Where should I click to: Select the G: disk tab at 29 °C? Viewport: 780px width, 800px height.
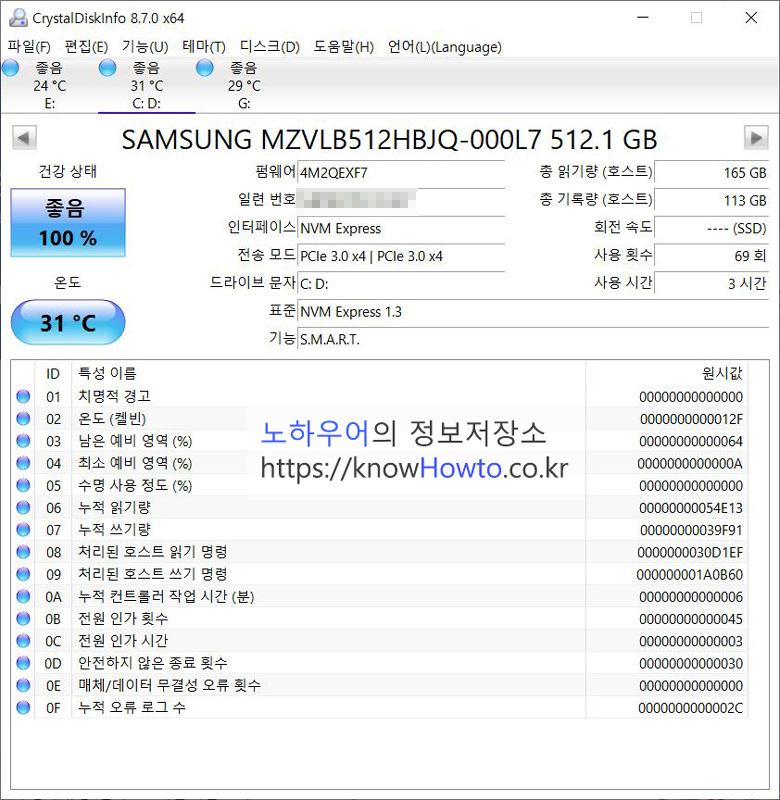click(244, 85)
